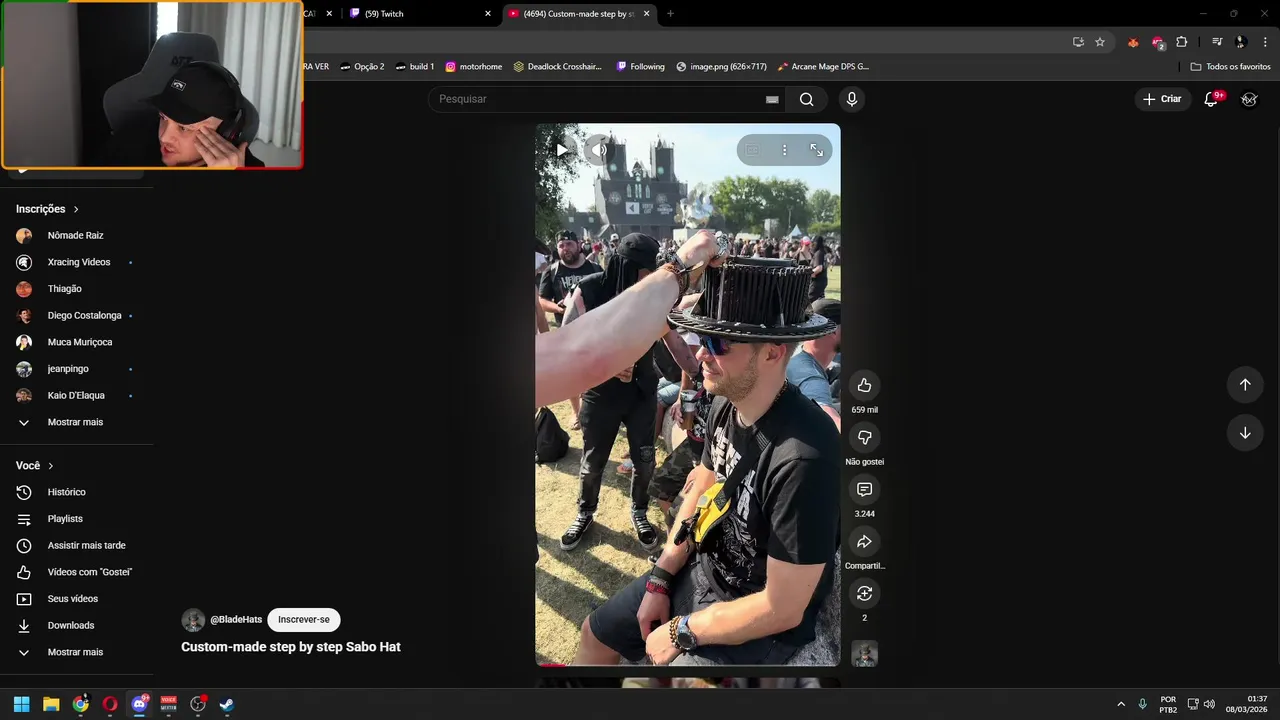Expand the Inscrições section chevron
Screen dimensions: 1280x720
tap(76, 209)
